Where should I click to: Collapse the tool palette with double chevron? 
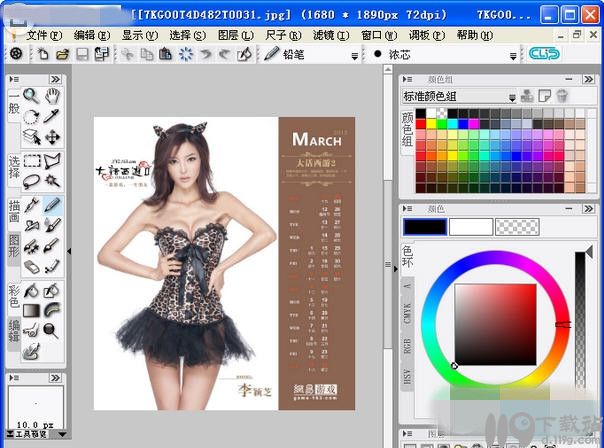pos(55,79)
